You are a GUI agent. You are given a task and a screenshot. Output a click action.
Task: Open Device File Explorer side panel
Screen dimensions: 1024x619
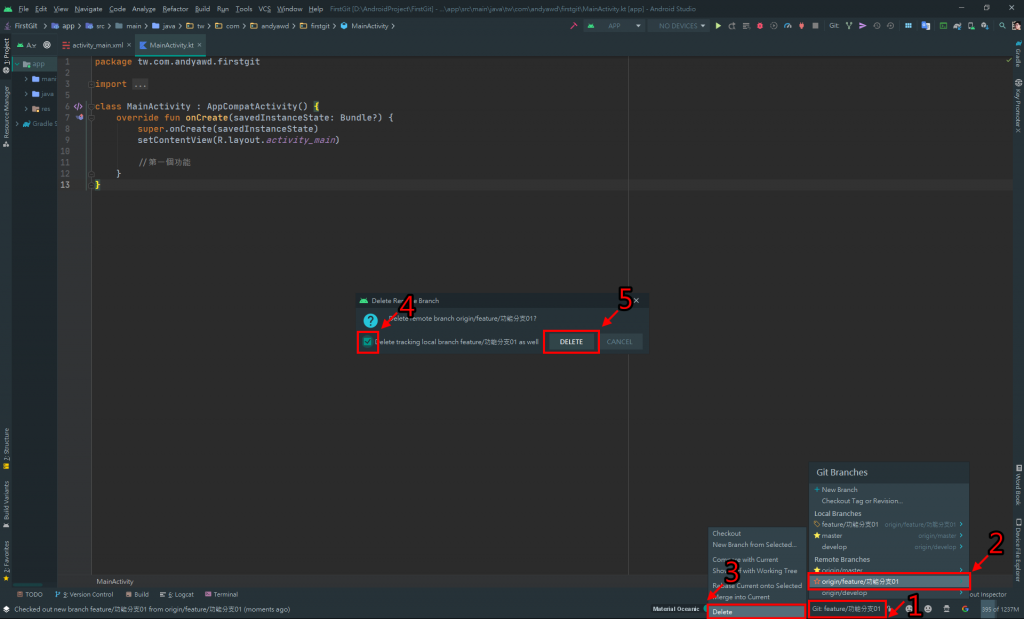point(1018,550)
